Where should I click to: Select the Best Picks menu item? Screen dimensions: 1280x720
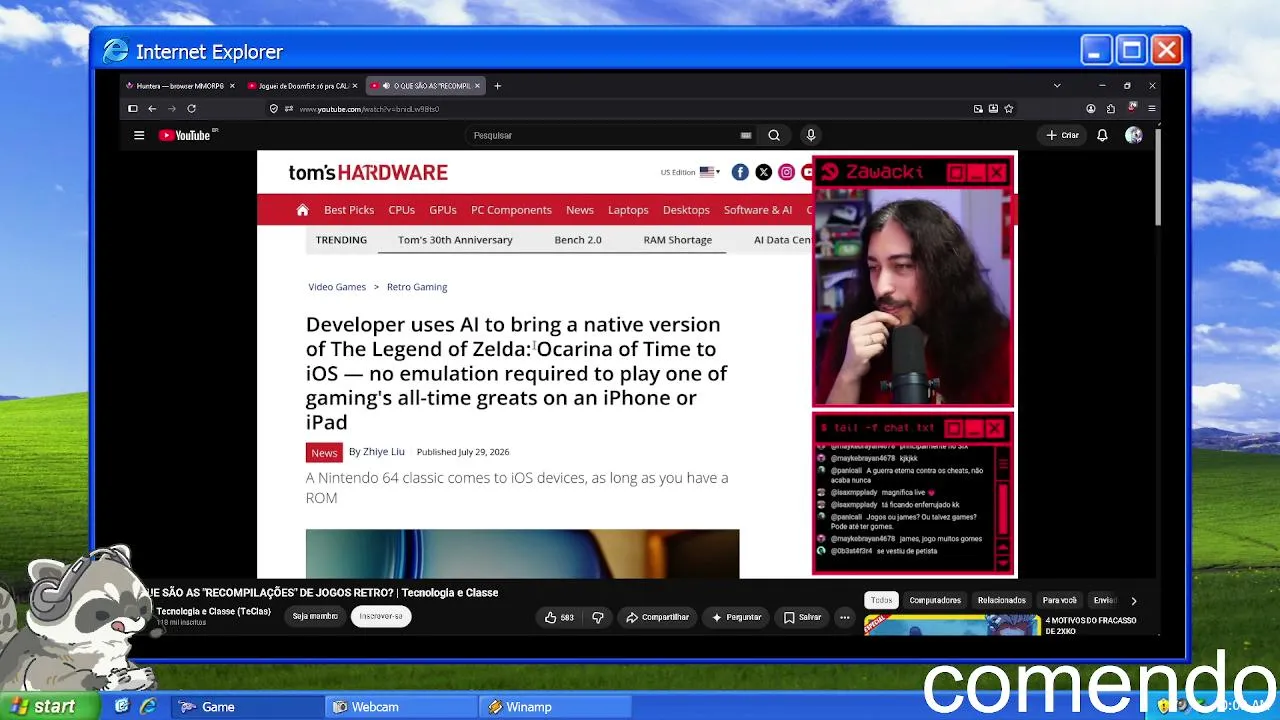coord(349,210)
